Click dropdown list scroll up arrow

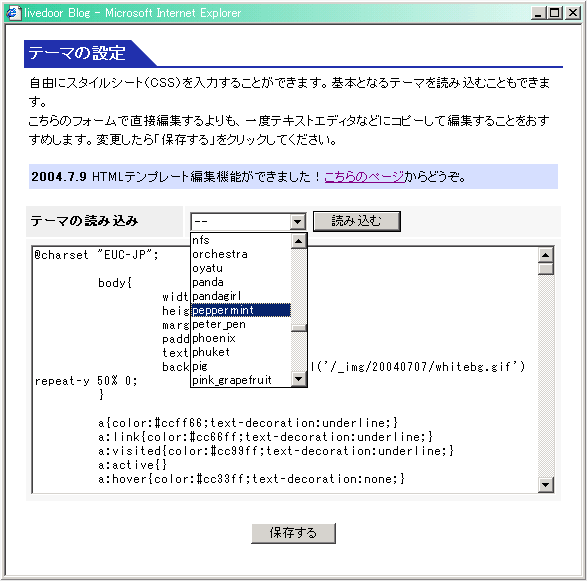click(299, 241)
